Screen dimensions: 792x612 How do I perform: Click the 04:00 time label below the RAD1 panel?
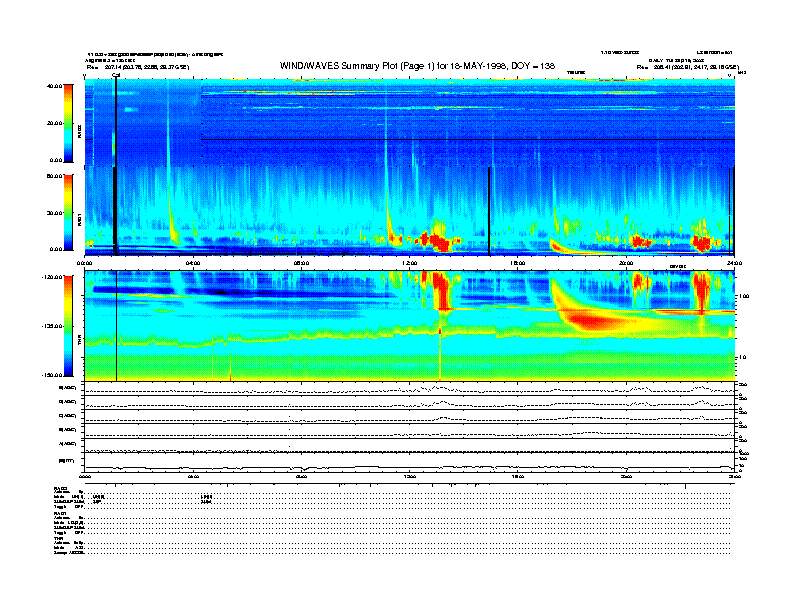(193, 263)
